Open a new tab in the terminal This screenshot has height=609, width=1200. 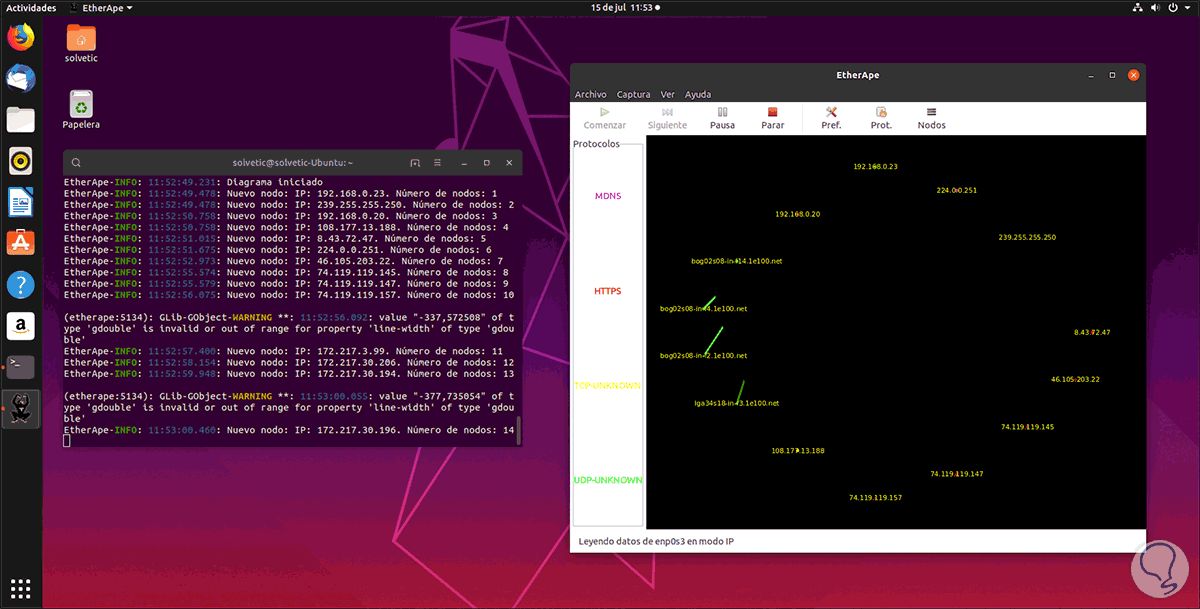click(415, 162)
